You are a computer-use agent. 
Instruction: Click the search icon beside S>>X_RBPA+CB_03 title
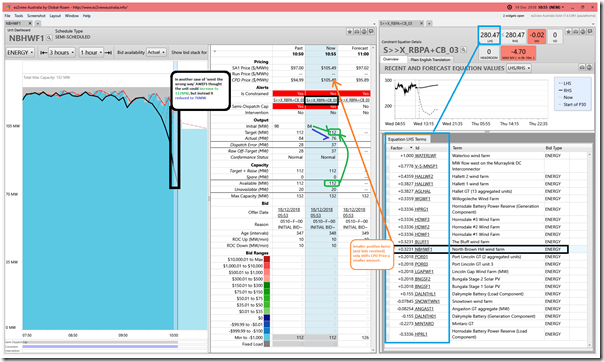click(463, 50)
